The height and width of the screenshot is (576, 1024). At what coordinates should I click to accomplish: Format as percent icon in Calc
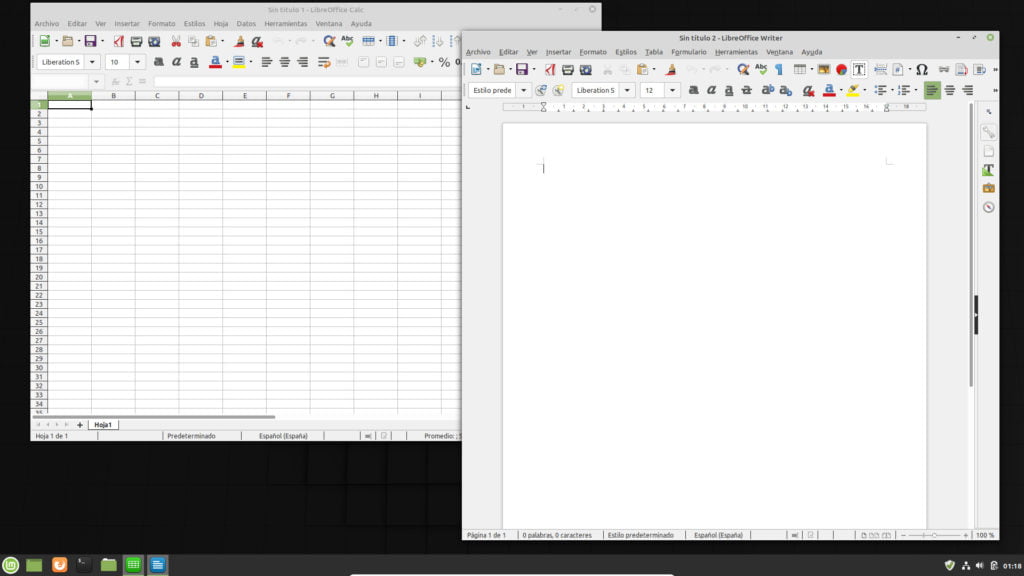click(x=444, y=62)
